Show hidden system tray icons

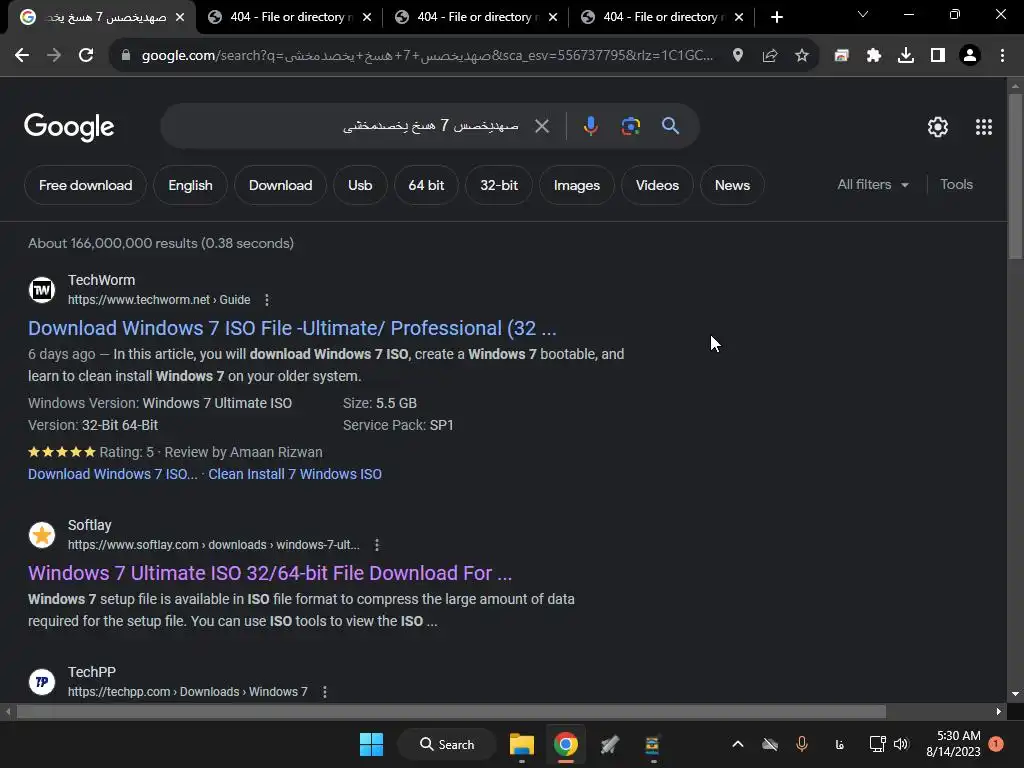(x=737, y=744)
